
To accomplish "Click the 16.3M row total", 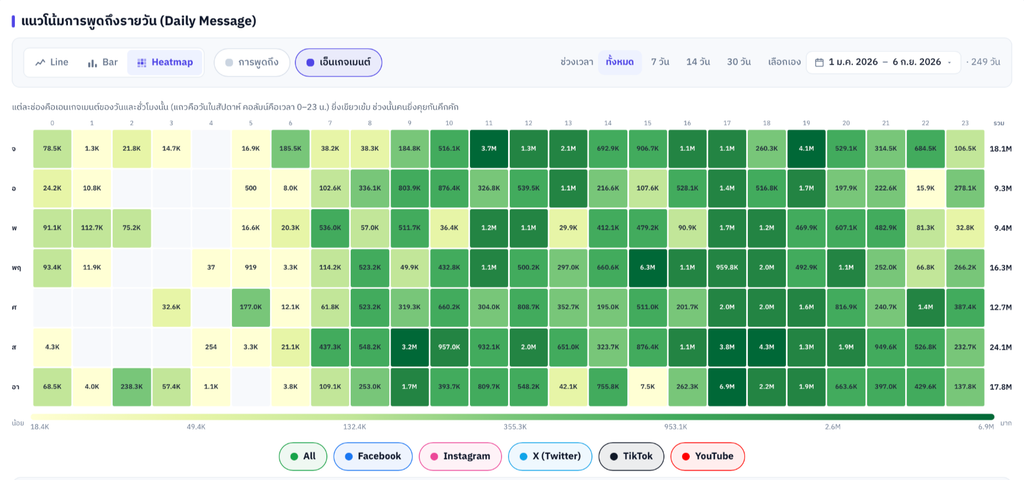I will pyautogui.click(x=1001, y=268).
